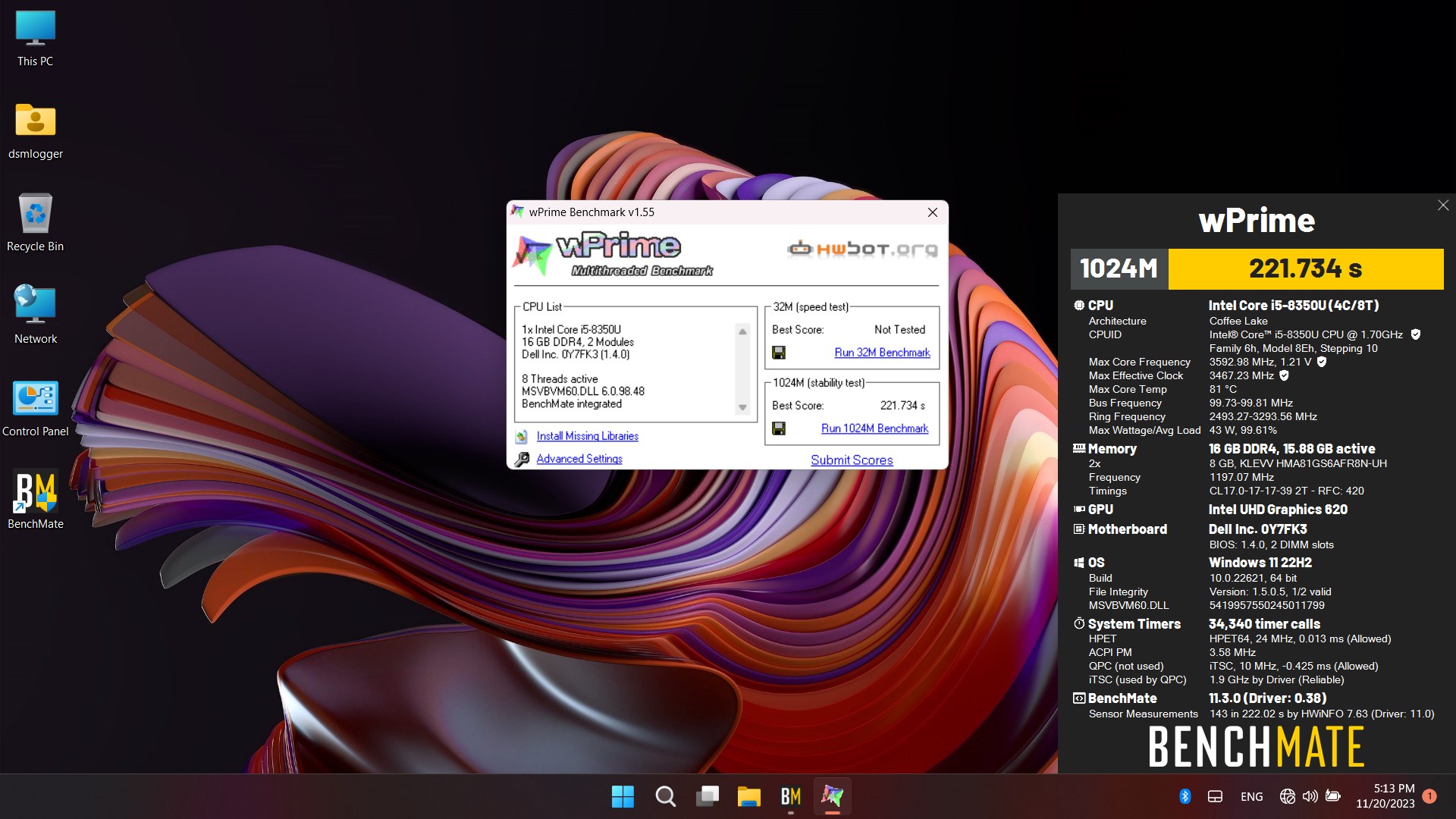1456x819 pixels.
Task: Open Task View on taskbar
Action: click(708, 796)
